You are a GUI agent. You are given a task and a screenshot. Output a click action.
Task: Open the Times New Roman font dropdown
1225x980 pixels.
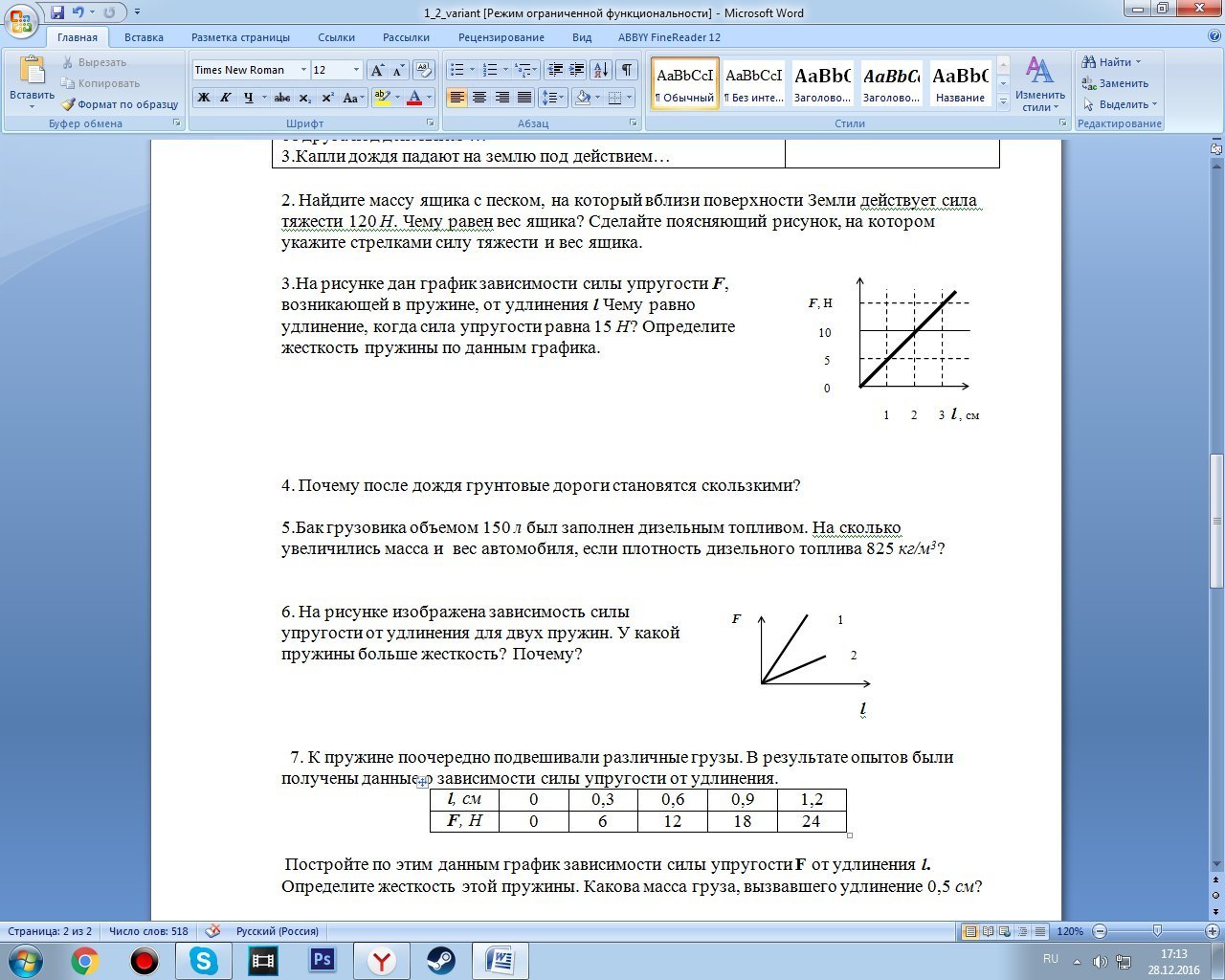coord(303,70)
